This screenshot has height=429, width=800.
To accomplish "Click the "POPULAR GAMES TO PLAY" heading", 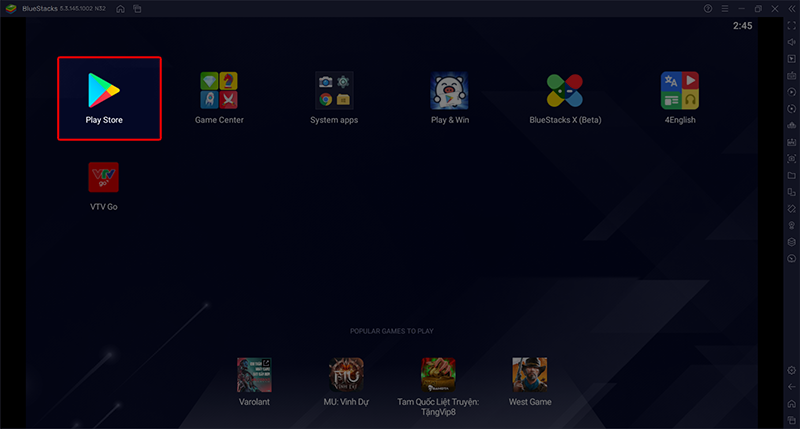I will click(x=392, y=331).
